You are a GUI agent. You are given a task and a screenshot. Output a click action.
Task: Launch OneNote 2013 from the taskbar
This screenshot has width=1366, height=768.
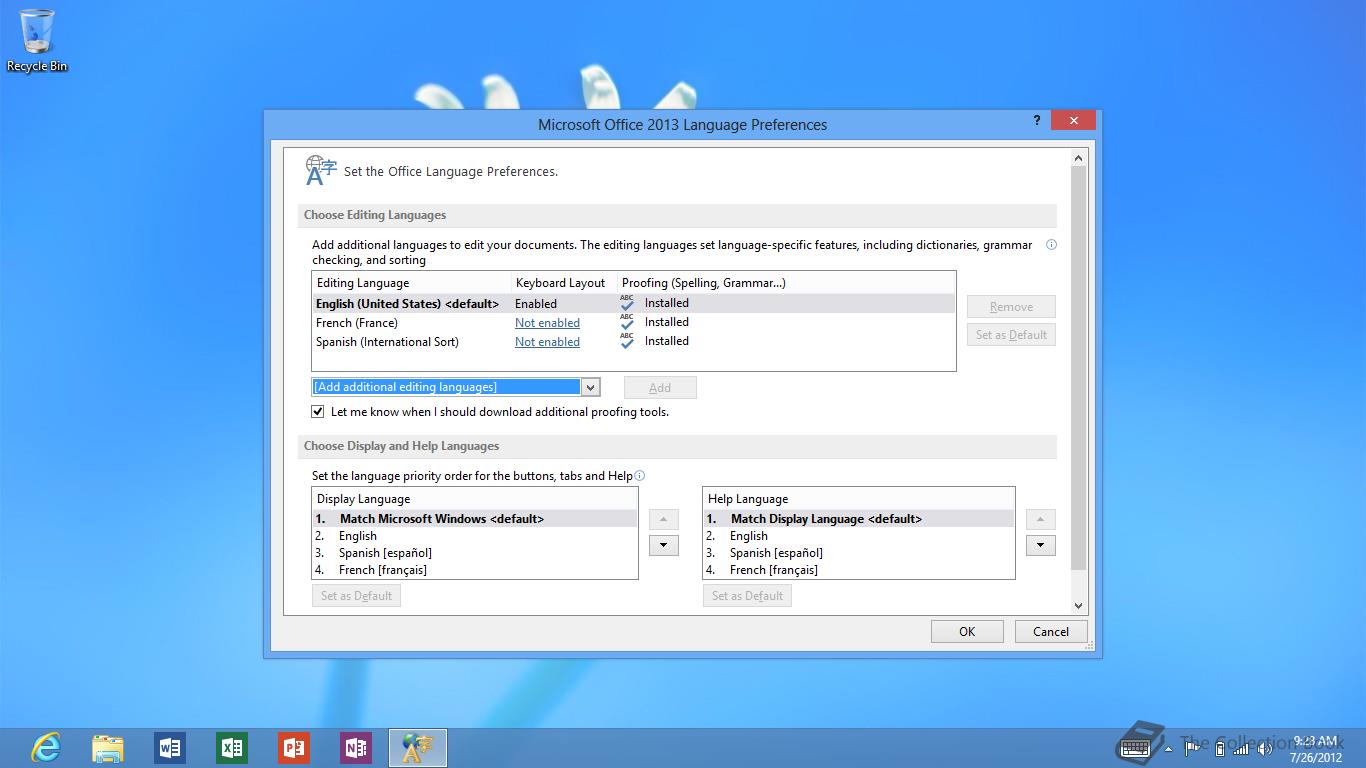click(356, 747)
